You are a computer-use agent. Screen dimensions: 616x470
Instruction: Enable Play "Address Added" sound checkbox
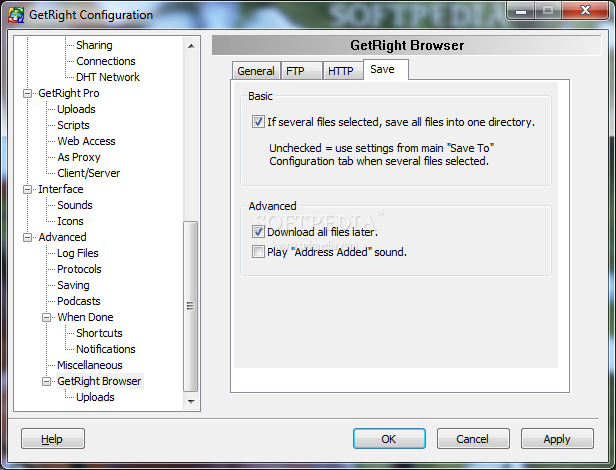[x=258, y=252]
